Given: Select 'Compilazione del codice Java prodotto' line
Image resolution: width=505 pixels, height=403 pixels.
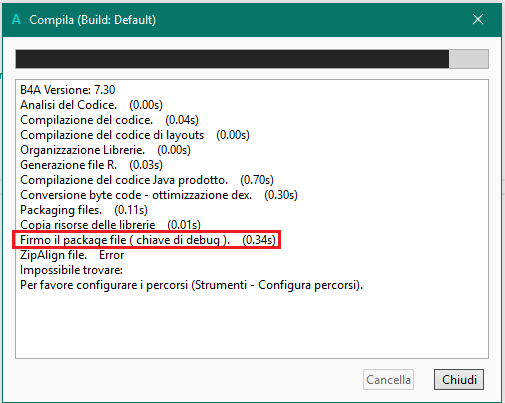Looking at the screenshot, I should tap(147, 180).
